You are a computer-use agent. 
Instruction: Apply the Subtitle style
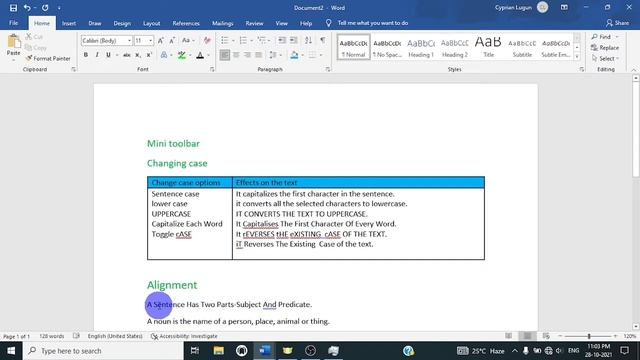522,47
